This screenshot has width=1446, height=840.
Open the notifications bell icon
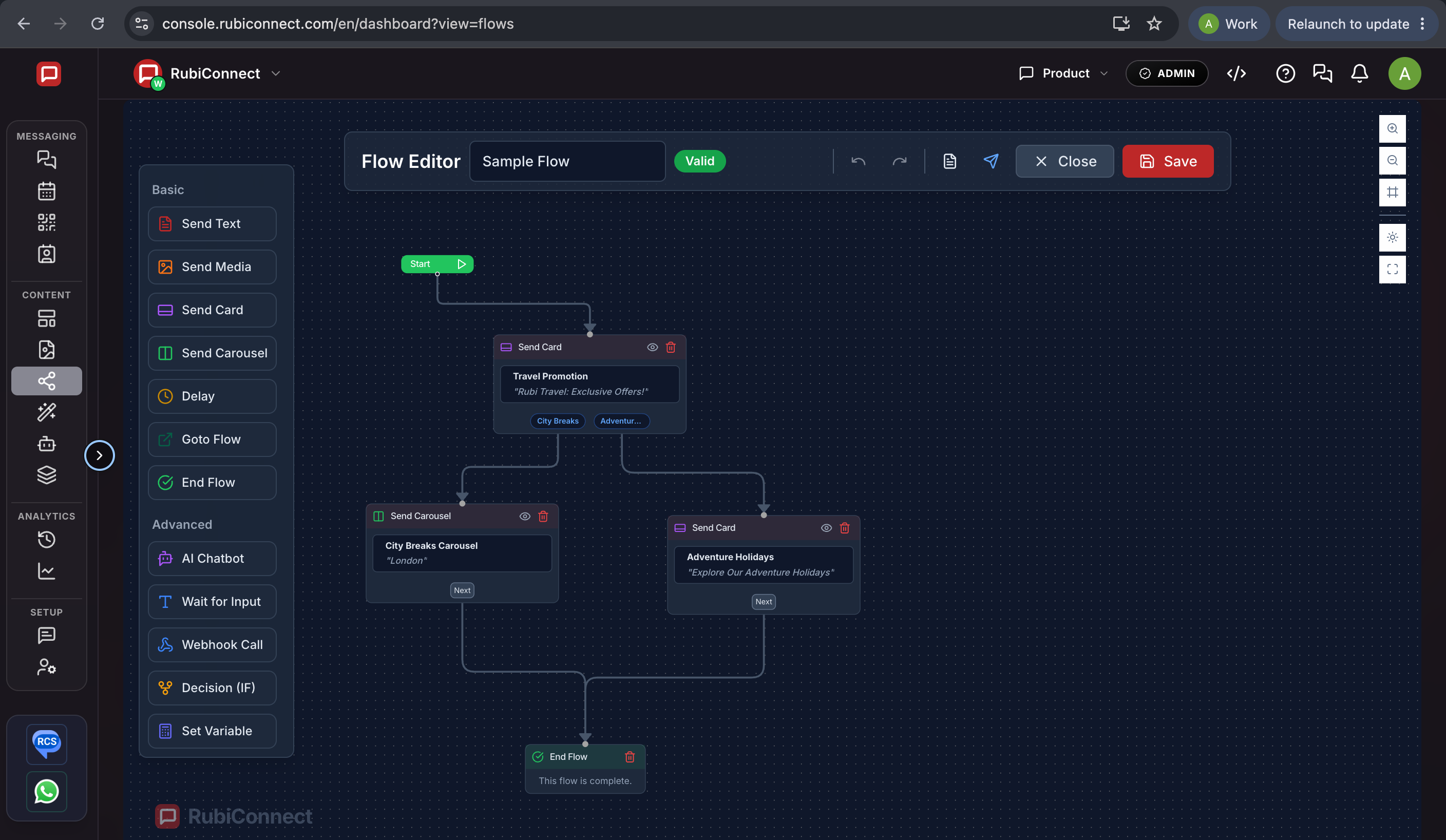(x=1359, y=73)
